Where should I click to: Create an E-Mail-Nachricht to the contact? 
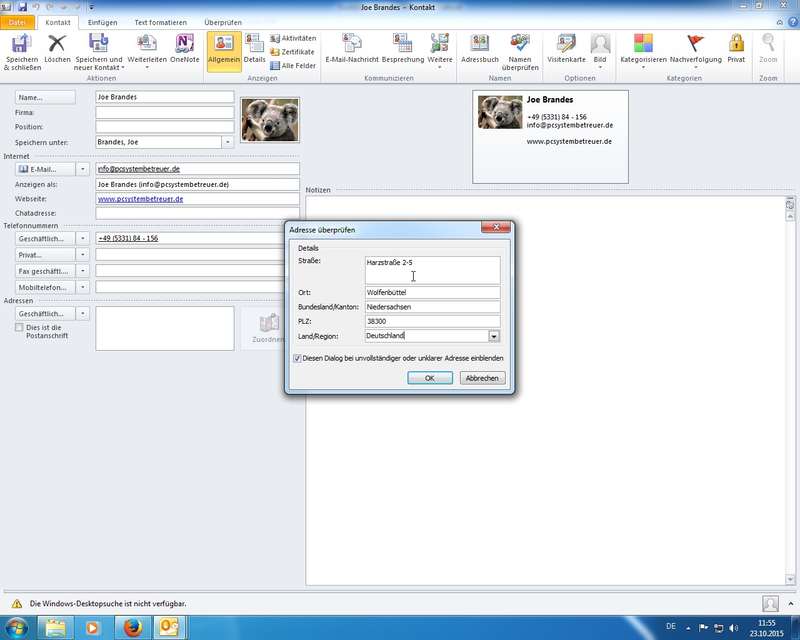tap(352, 44)
